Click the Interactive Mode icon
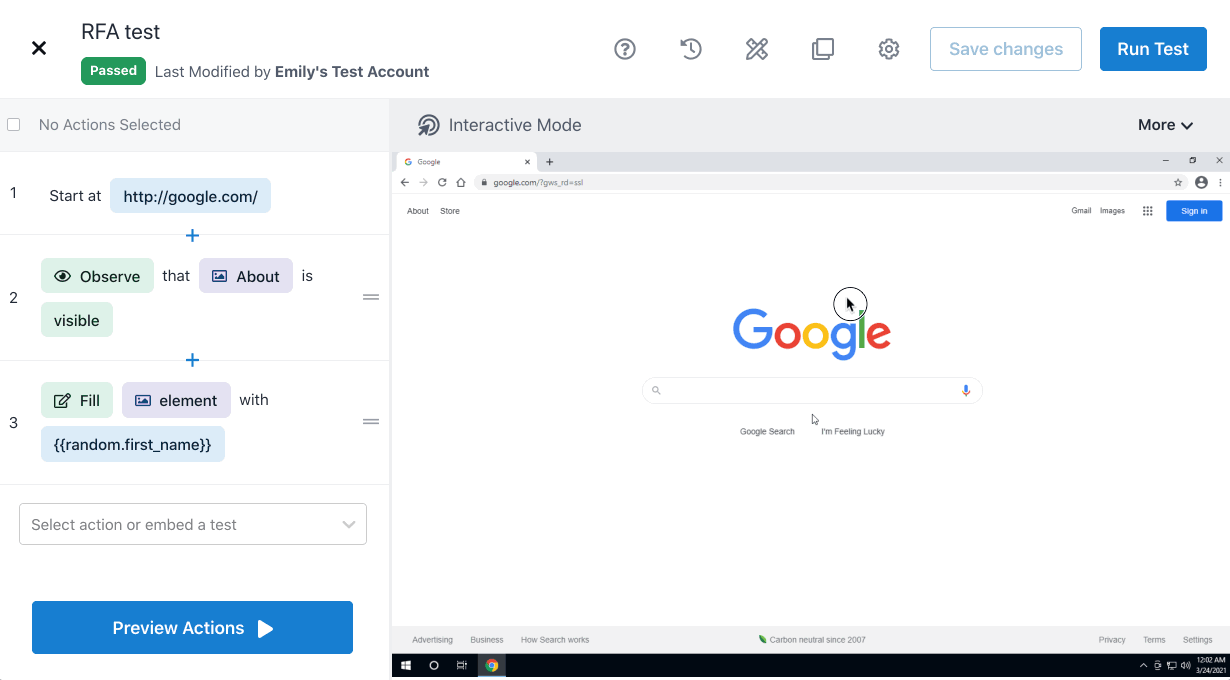Viewport: 1230px width, 680px height. pyautogui.click(x=429, y=125)
